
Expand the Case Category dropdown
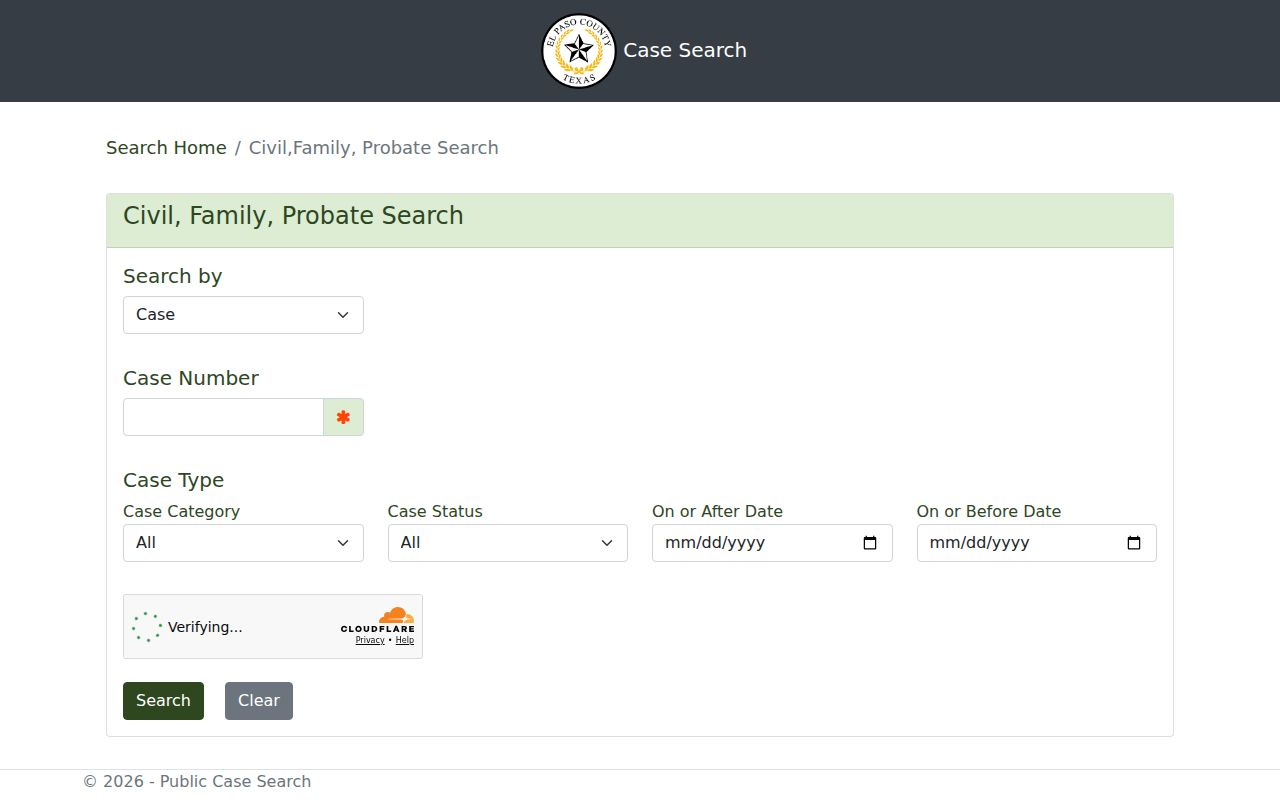point(243,543)
